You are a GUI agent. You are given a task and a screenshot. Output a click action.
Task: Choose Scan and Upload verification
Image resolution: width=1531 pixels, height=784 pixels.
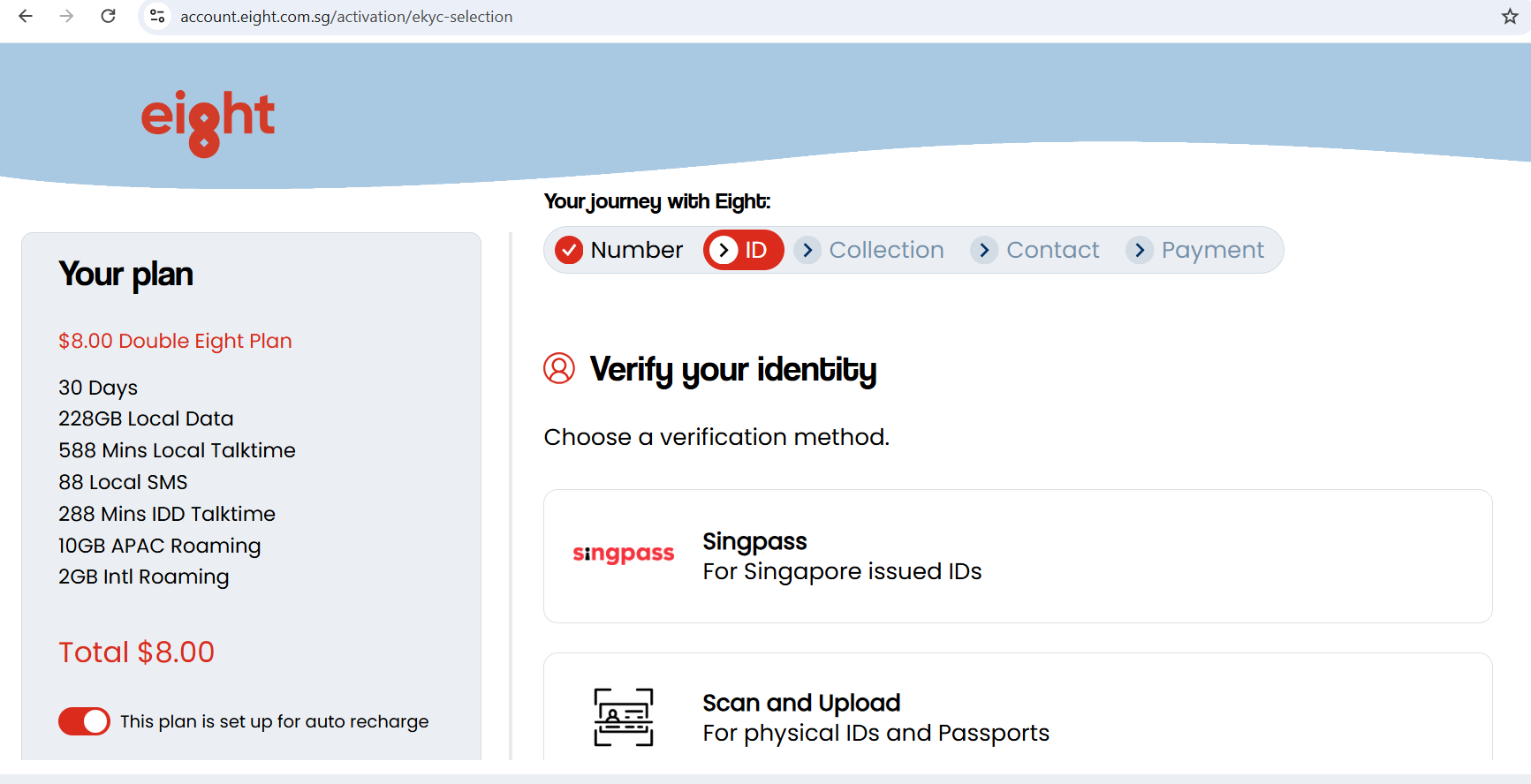coord(1018,706)
